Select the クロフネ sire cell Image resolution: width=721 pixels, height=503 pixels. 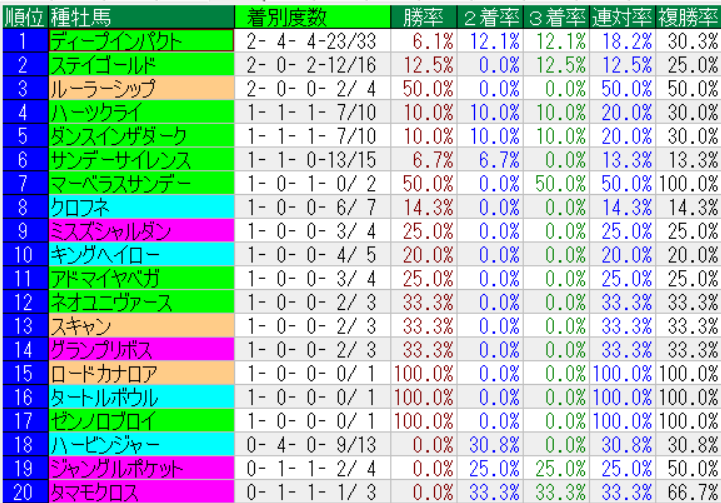(141, 207)
